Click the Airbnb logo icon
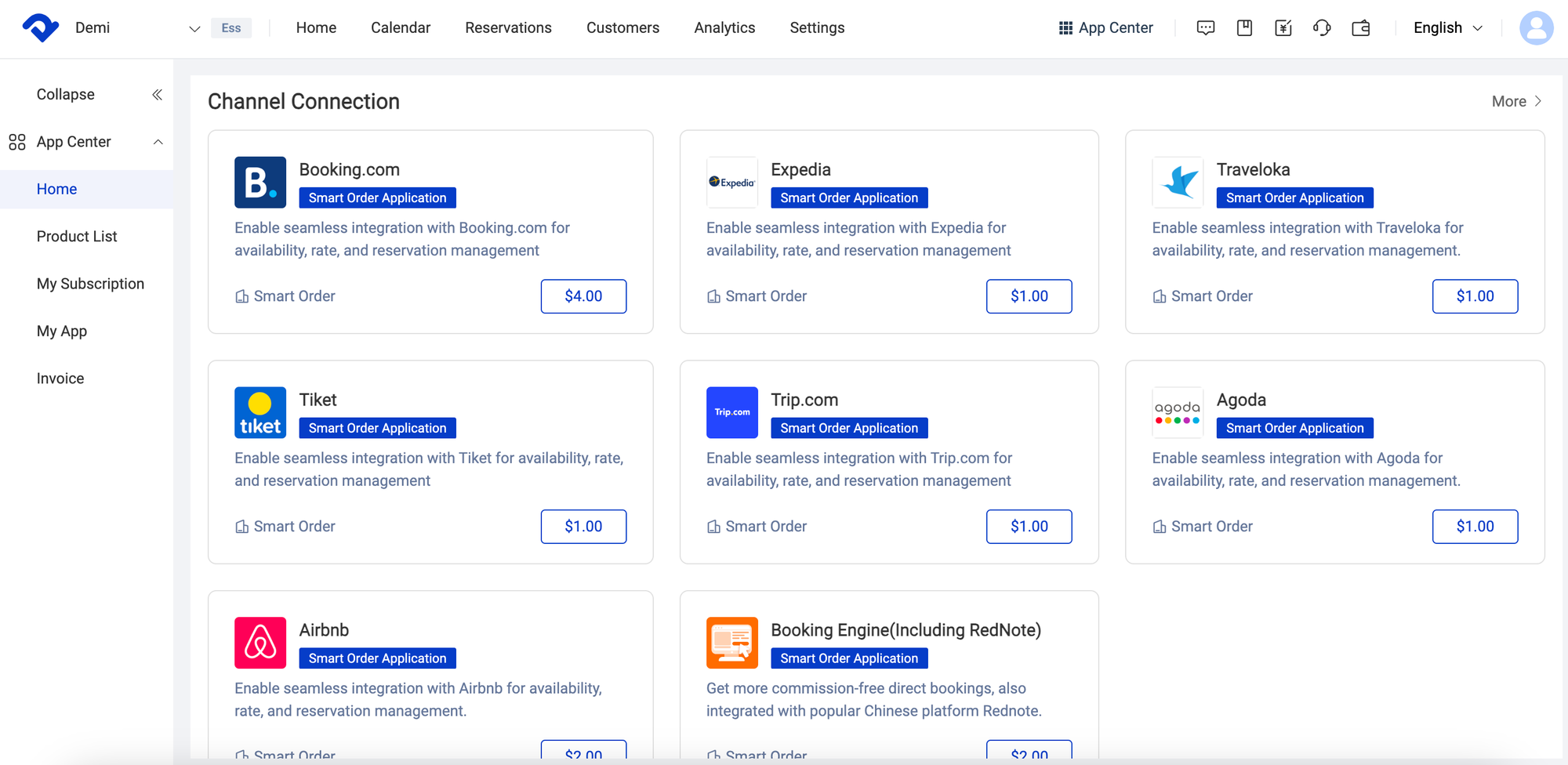1568x765 pixels. click(x=260, y=643)
